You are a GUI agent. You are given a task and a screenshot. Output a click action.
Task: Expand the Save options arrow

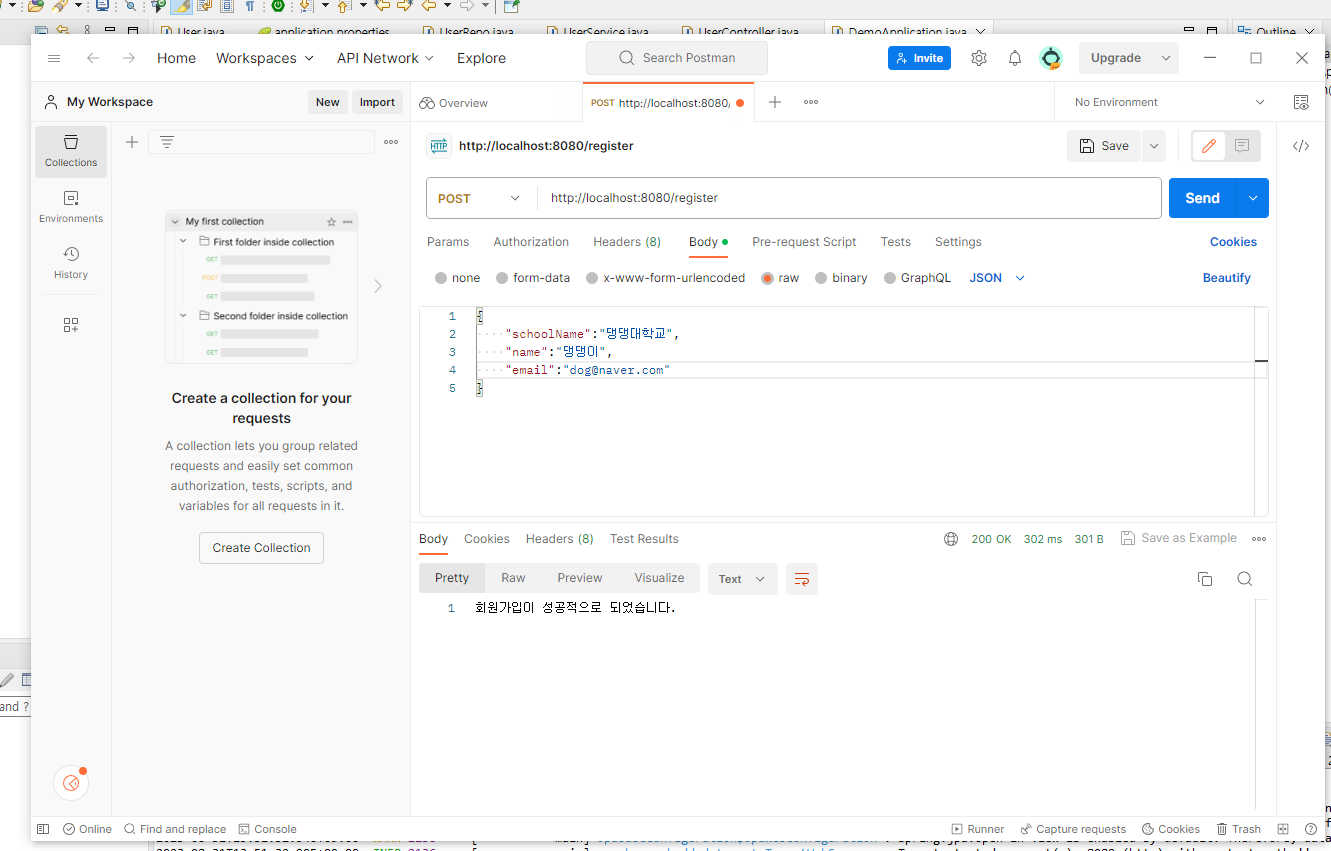(1154, 146)
